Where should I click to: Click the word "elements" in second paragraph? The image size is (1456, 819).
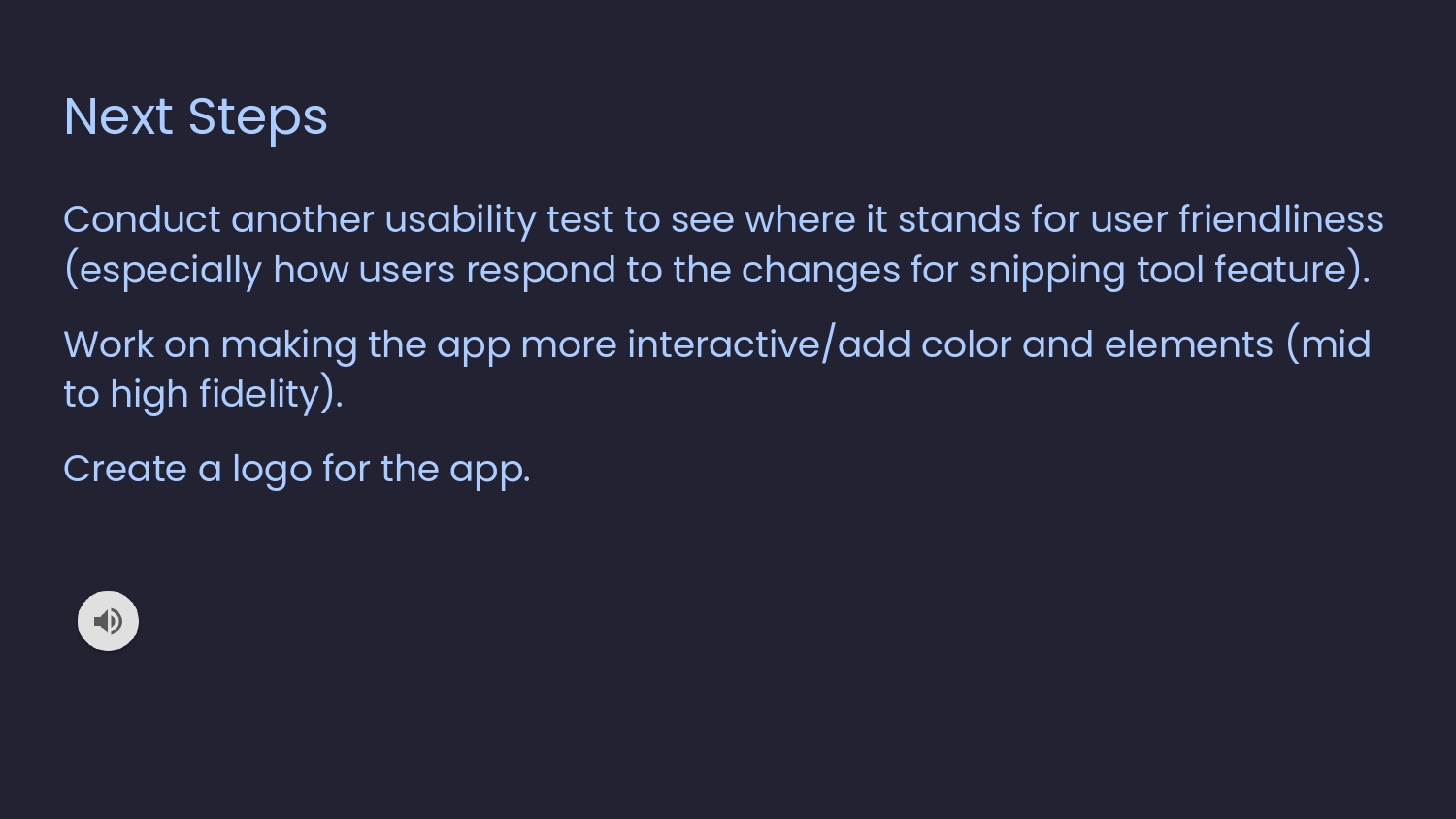click(1188, 345)
